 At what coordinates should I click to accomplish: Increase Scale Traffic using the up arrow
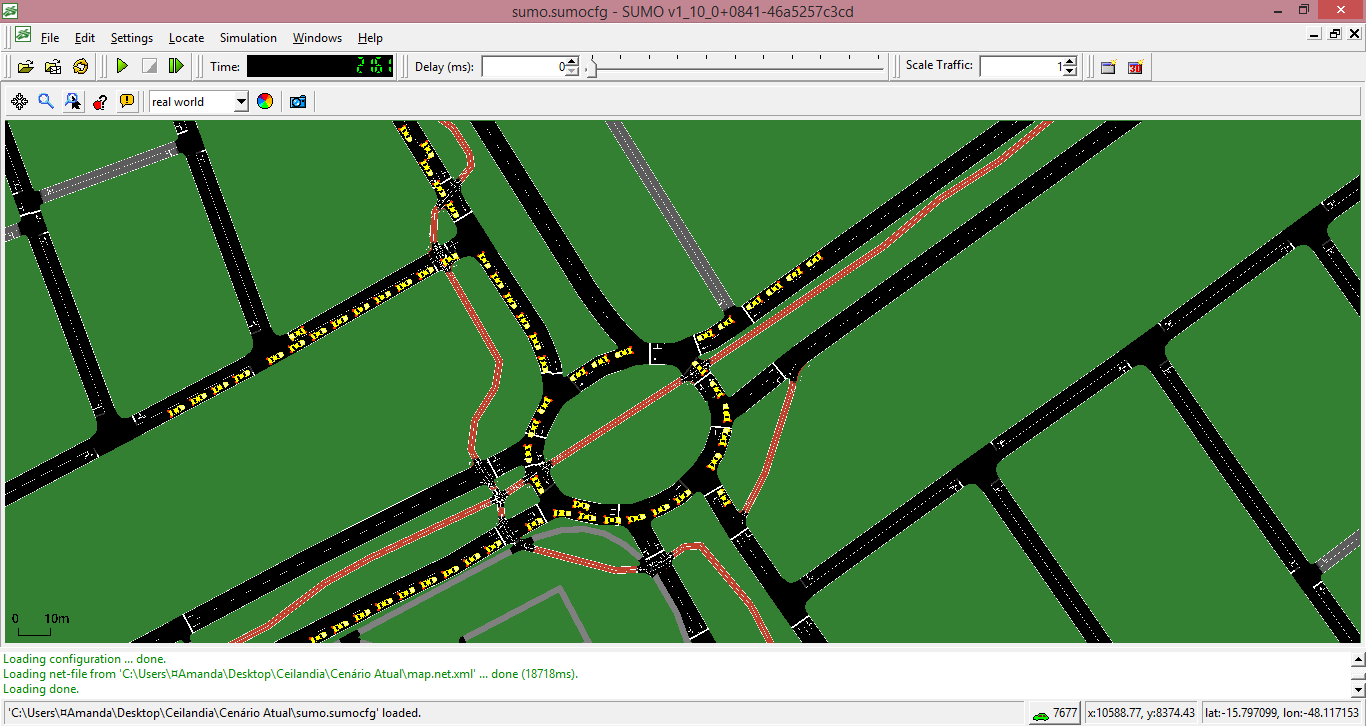coord(1070,62)
